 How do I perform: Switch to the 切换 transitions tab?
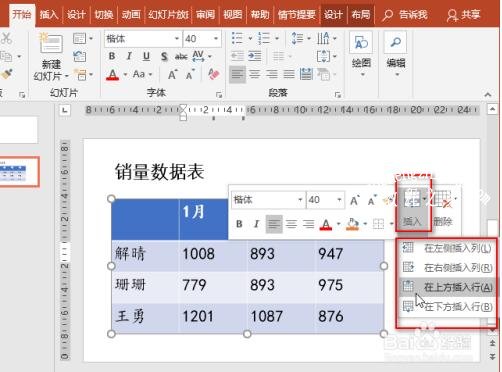point(103,15)
